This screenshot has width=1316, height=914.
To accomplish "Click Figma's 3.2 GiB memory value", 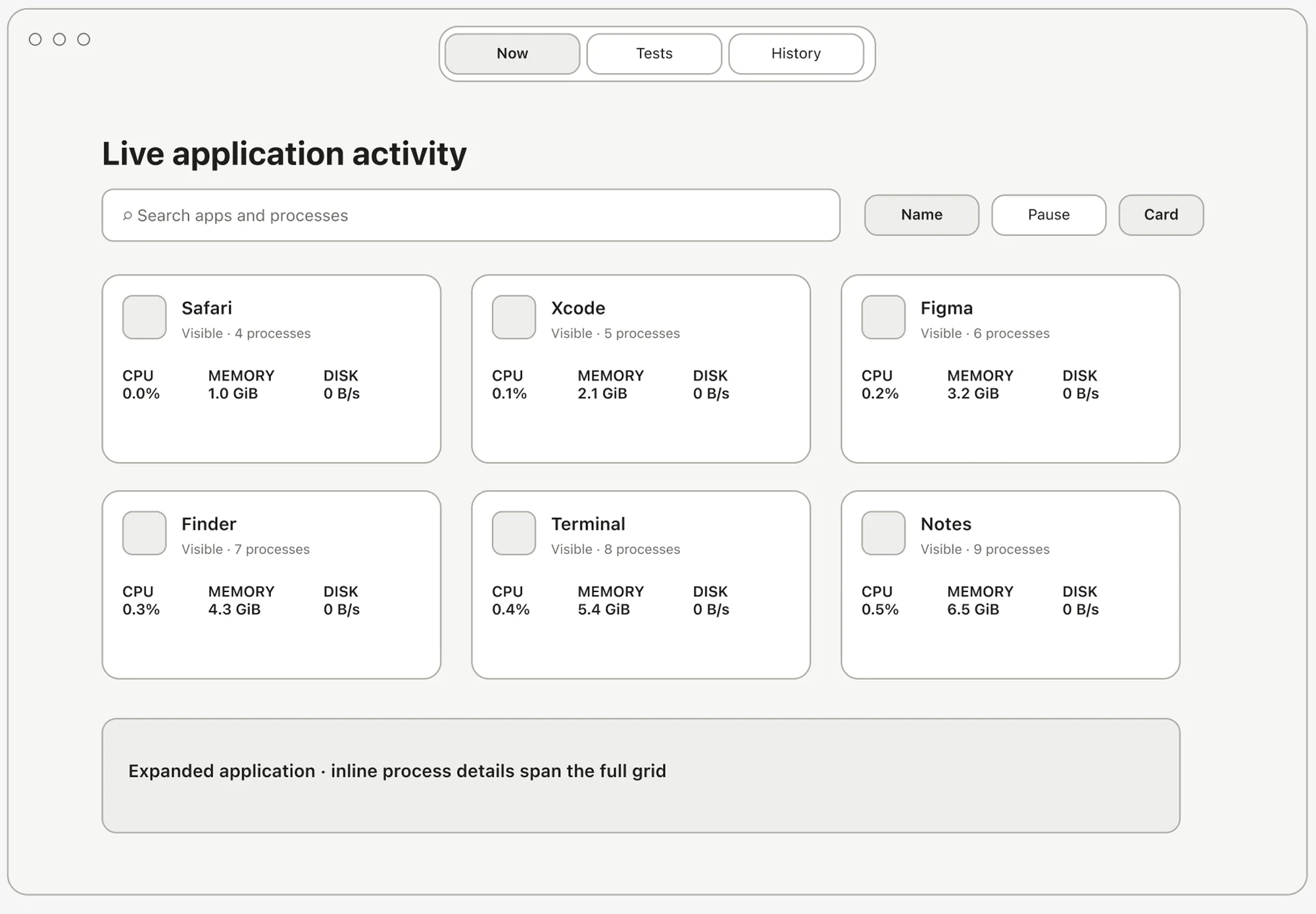I will point(973,394).
